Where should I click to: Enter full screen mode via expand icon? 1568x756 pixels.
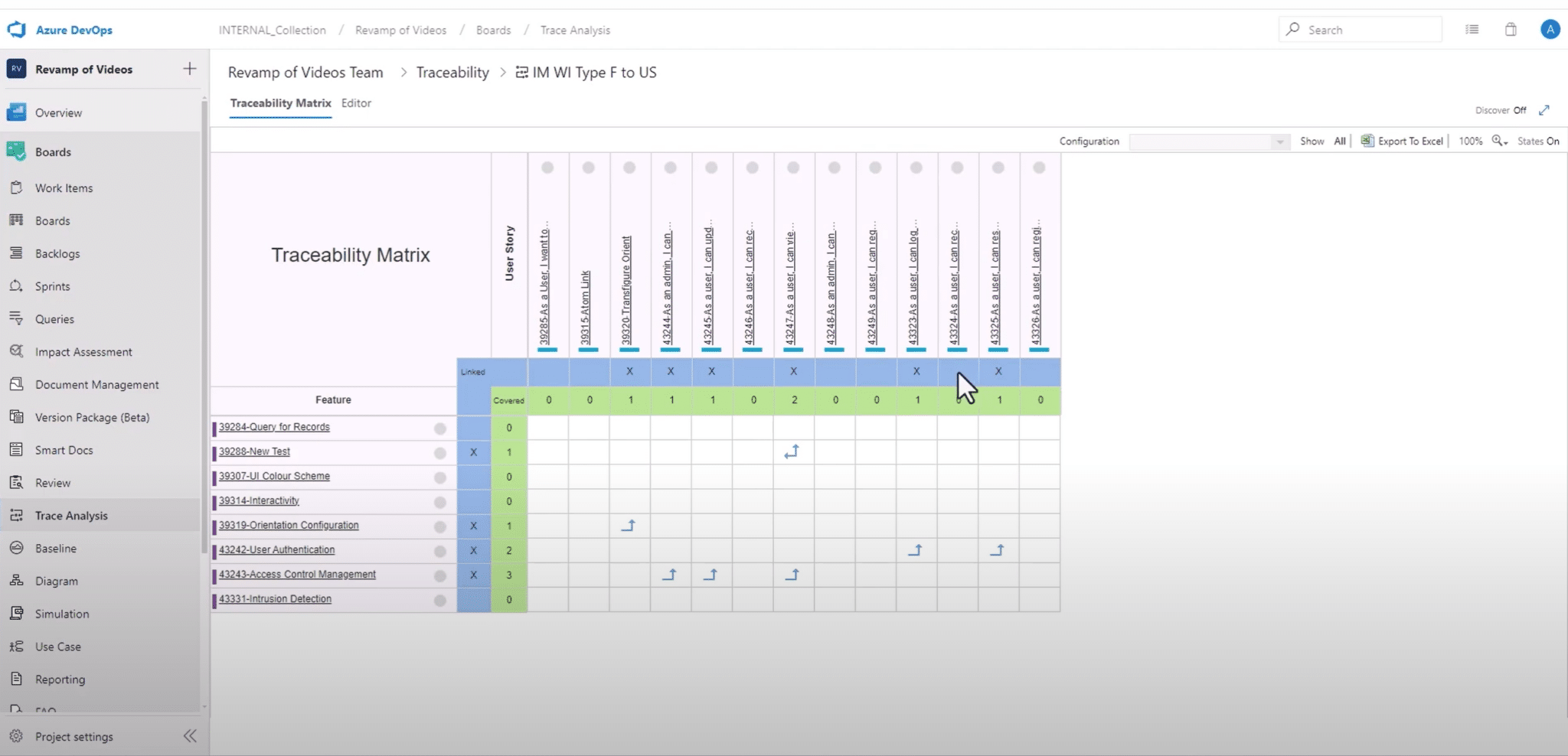[x=1544, y=110]
